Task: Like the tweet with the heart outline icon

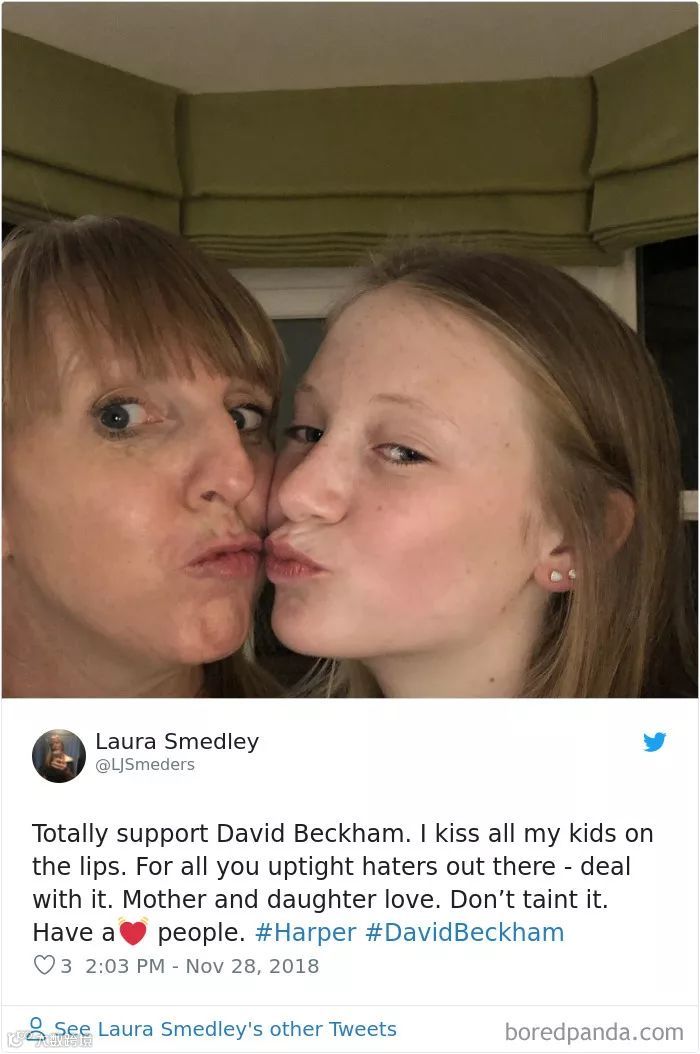Action: (44, 965)
